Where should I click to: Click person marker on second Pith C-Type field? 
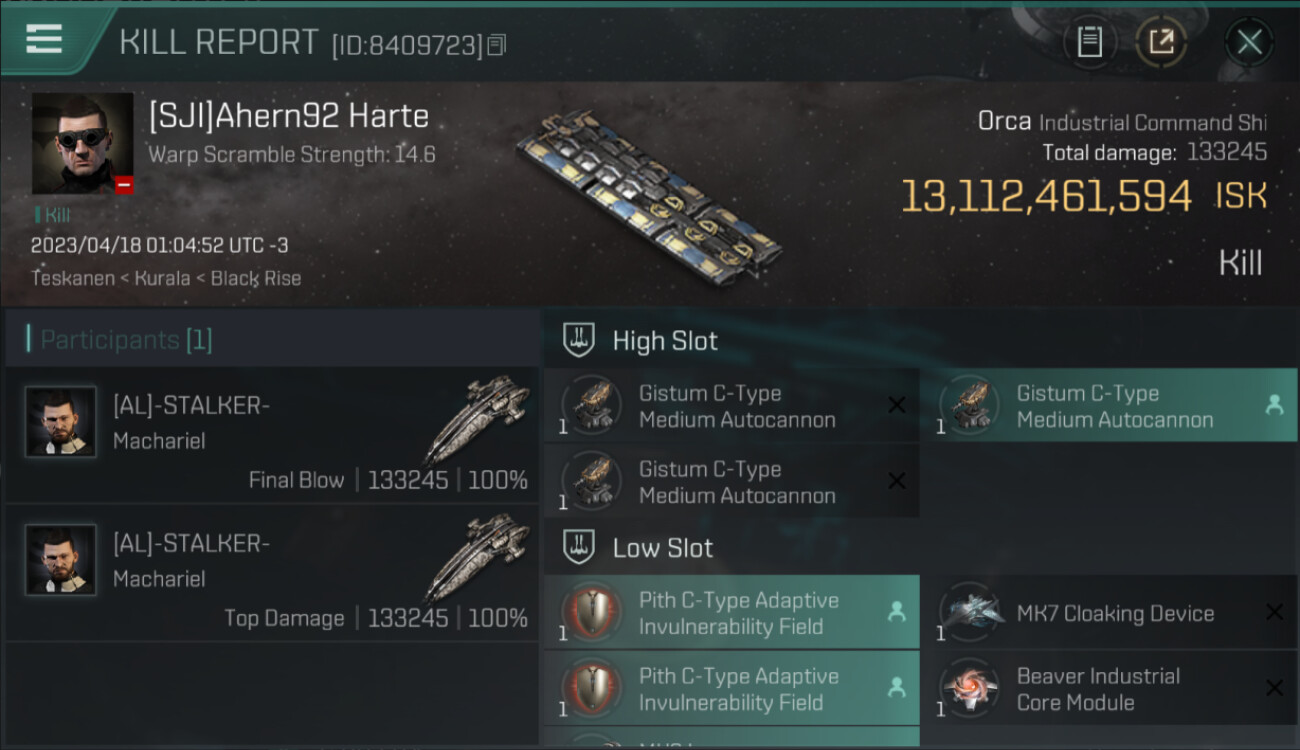click(896, 688)
